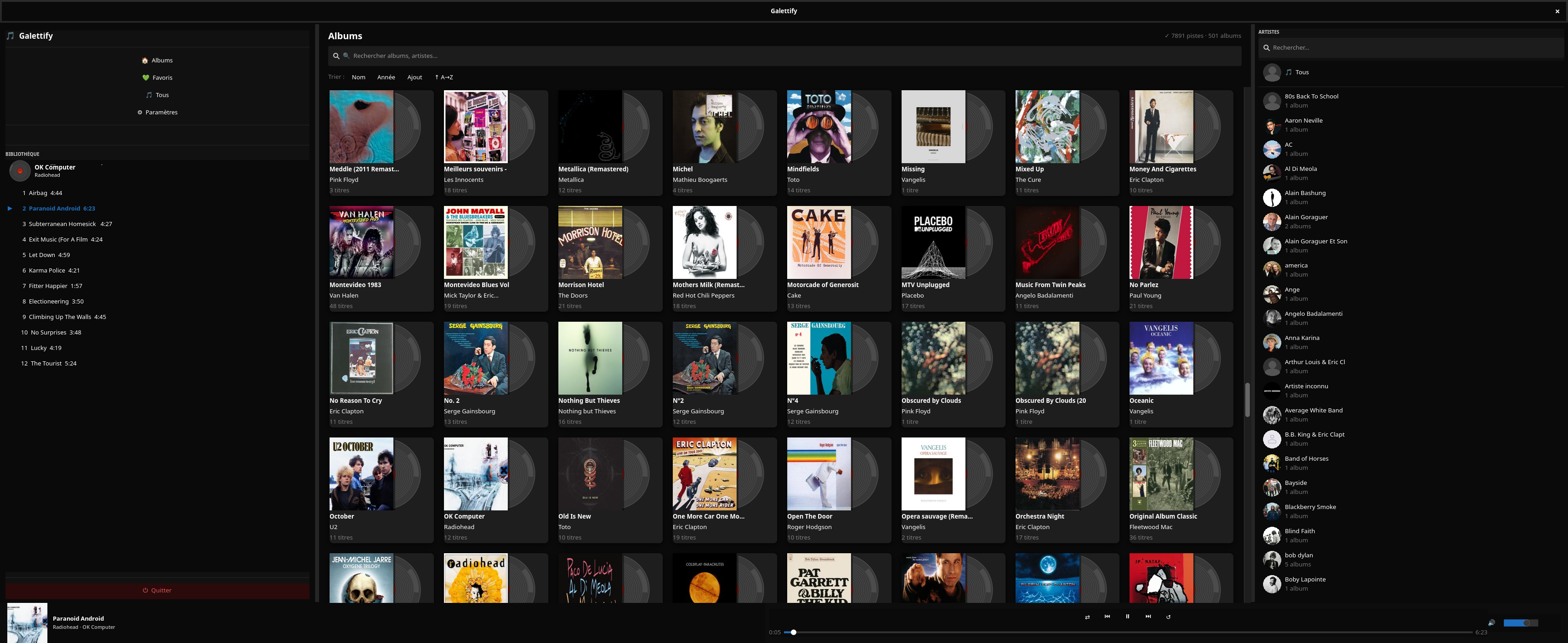Click the Quitter button
The height and width of the screenshot is (643, 1568).
click(157, 590)
